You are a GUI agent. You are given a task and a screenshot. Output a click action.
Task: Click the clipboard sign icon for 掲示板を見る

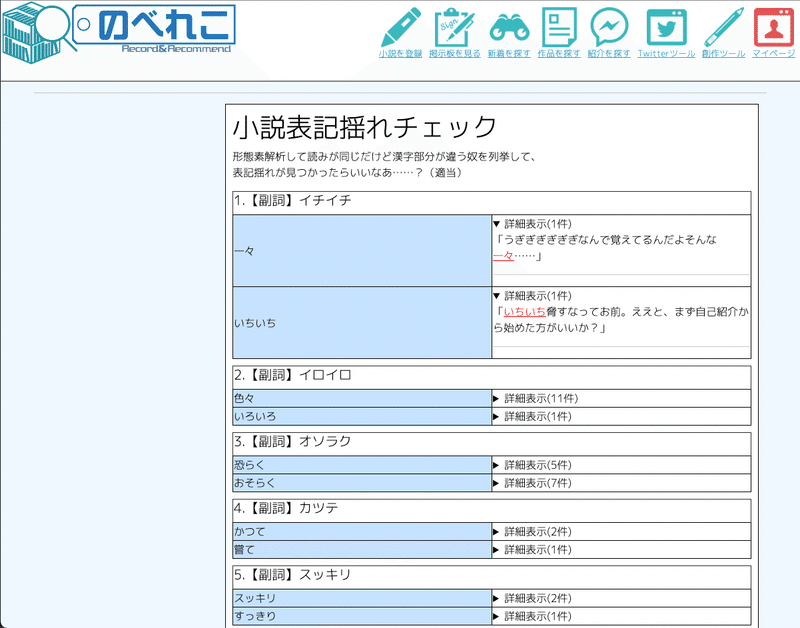[454, 27]
